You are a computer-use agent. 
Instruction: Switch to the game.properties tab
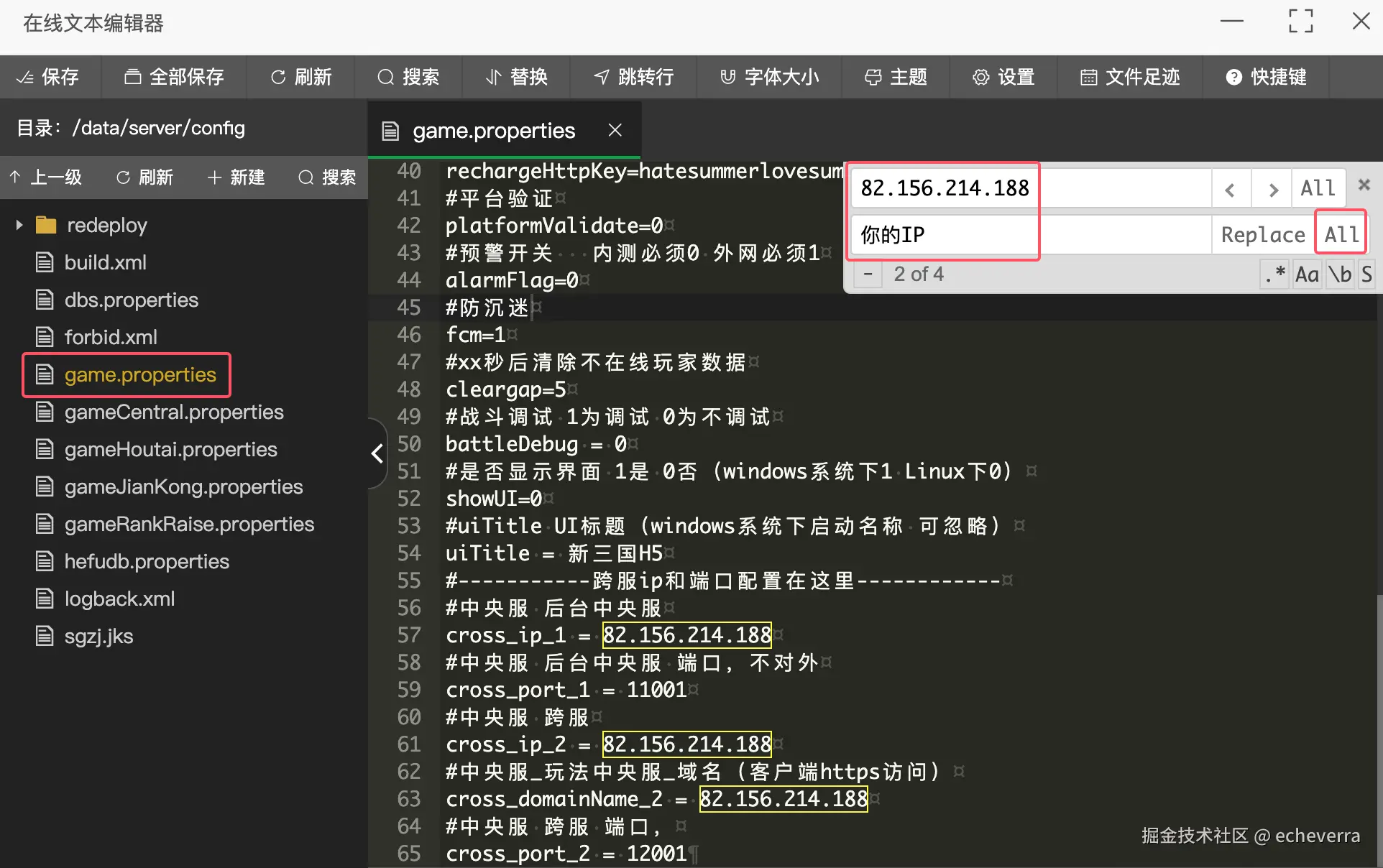click(x=493, y=131)
